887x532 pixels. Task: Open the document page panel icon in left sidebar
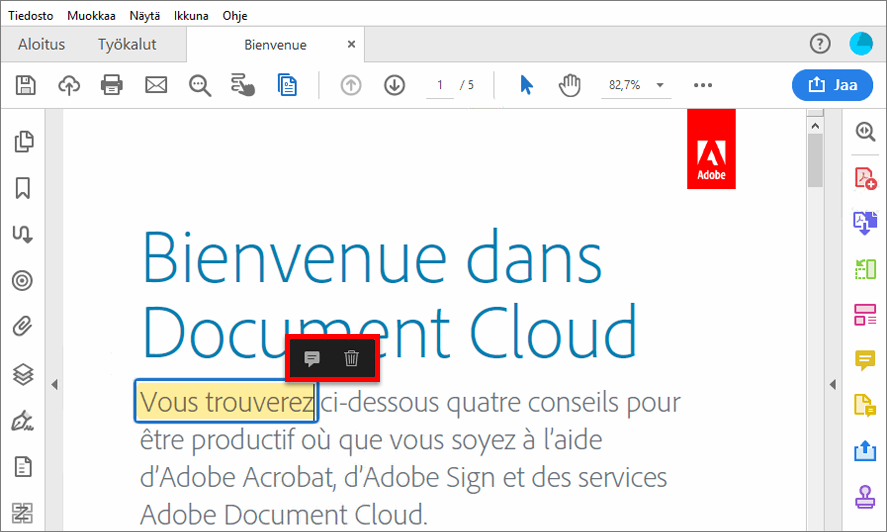[23, 467]
